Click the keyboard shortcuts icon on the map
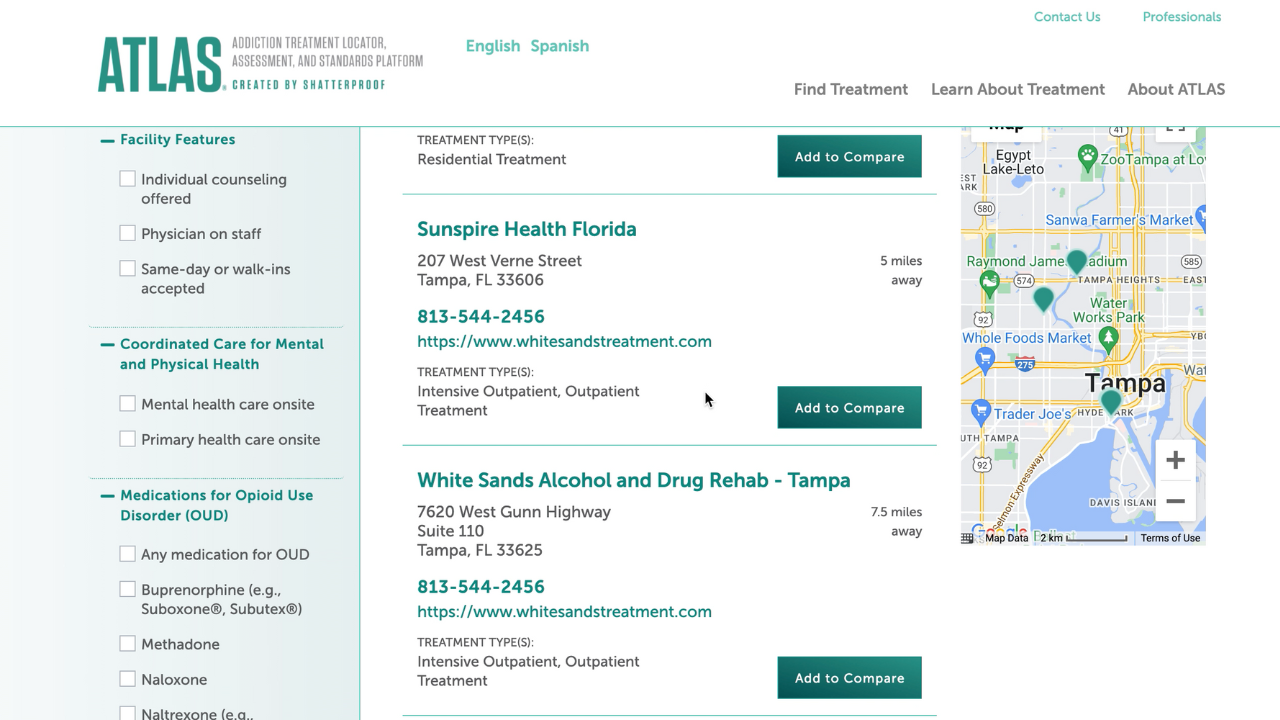 click(966, 537)
